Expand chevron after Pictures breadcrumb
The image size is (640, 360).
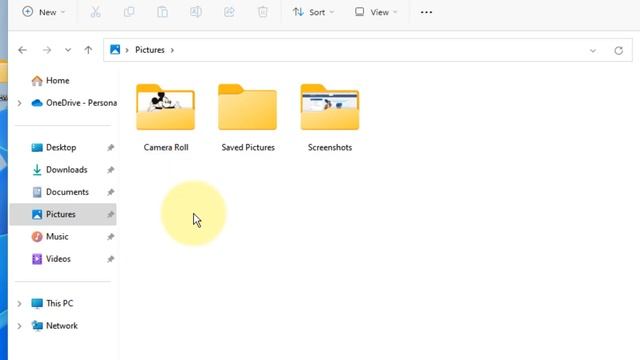[172, 50]
